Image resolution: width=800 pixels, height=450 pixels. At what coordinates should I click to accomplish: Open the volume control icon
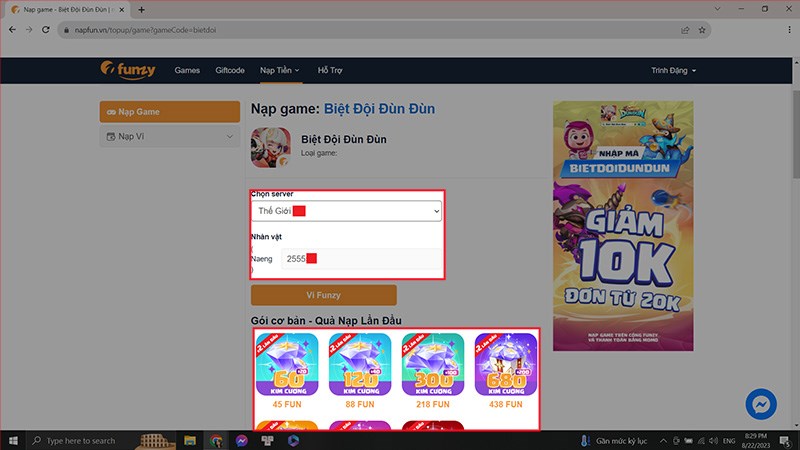713,441
